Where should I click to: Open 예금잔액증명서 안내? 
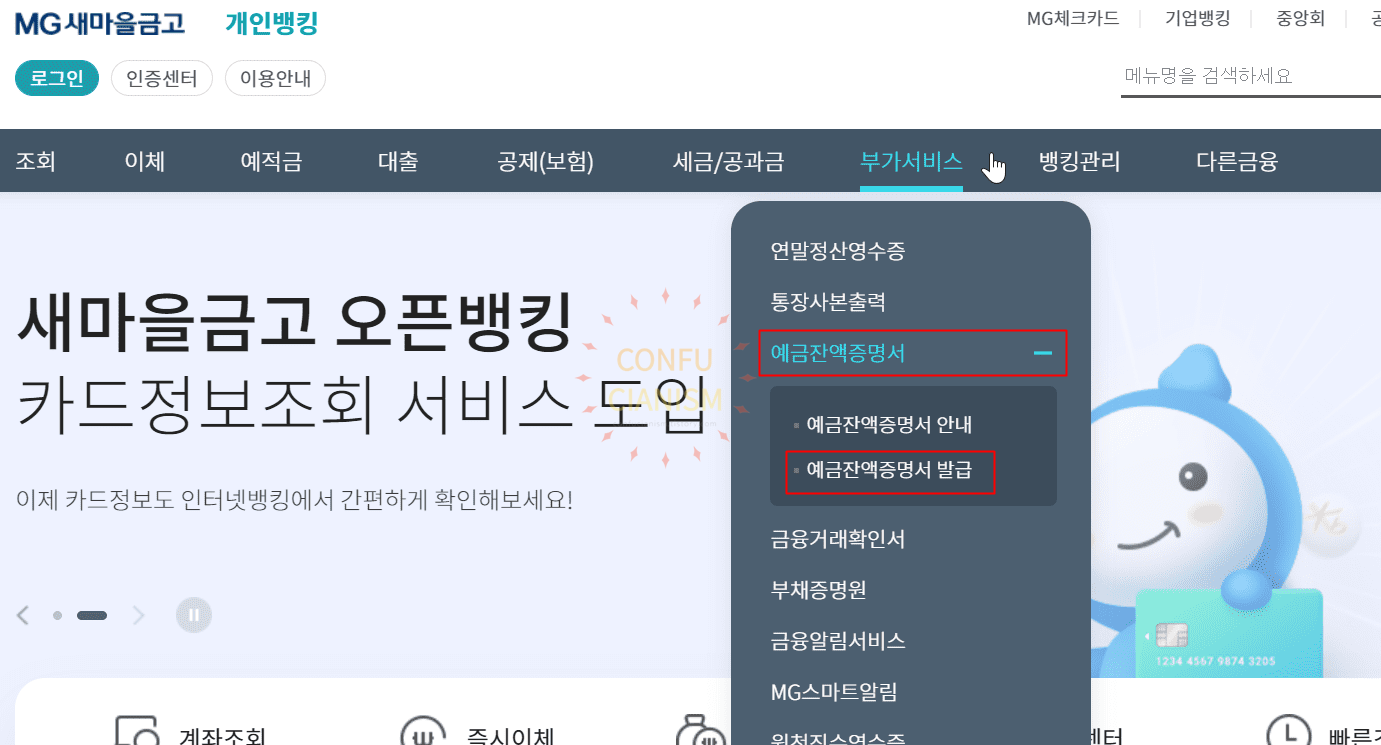889,425
